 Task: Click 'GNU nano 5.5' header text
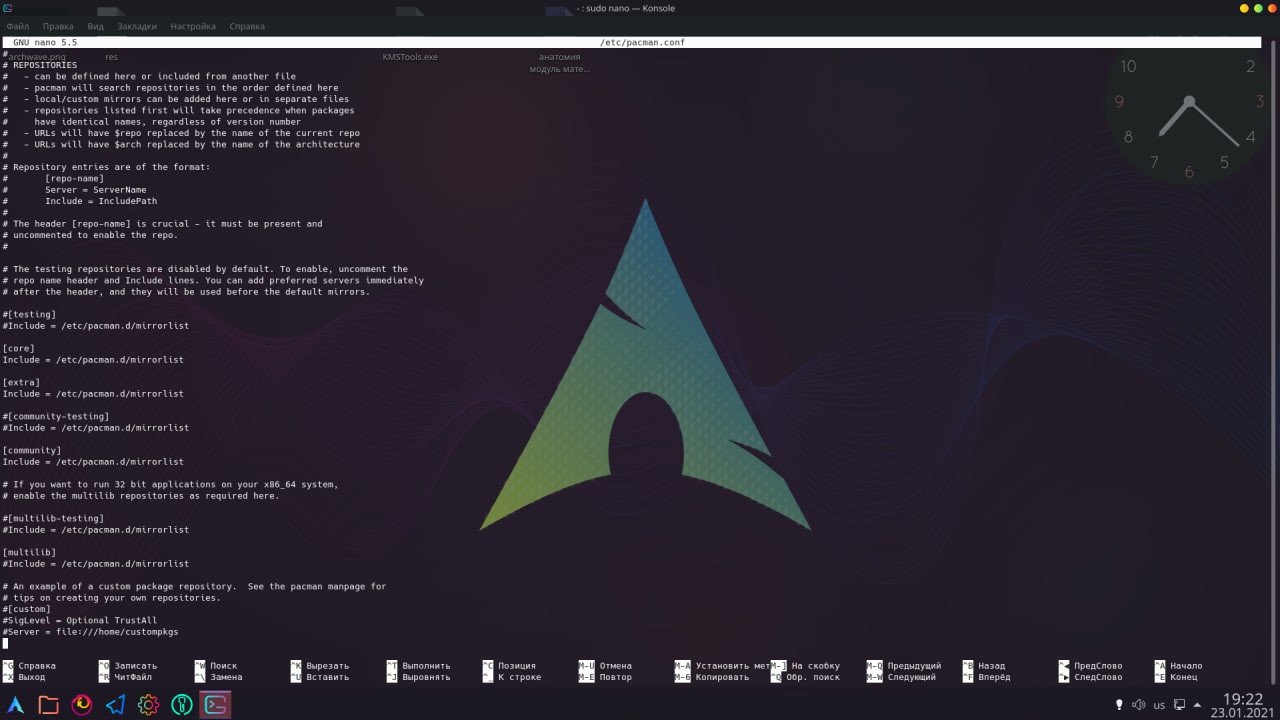point(45,43)
